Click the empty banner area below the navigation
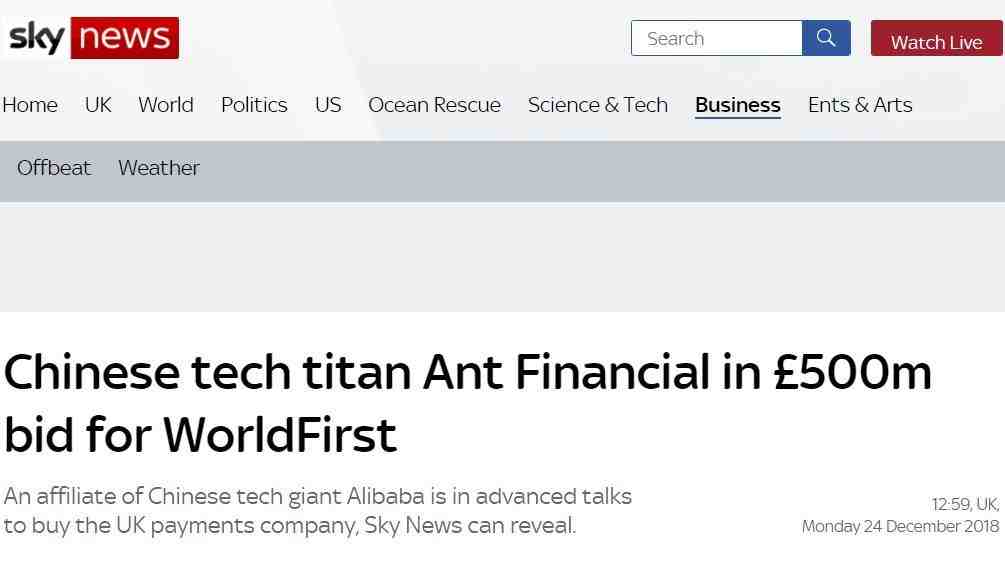1005x570 pixels. 502,256
